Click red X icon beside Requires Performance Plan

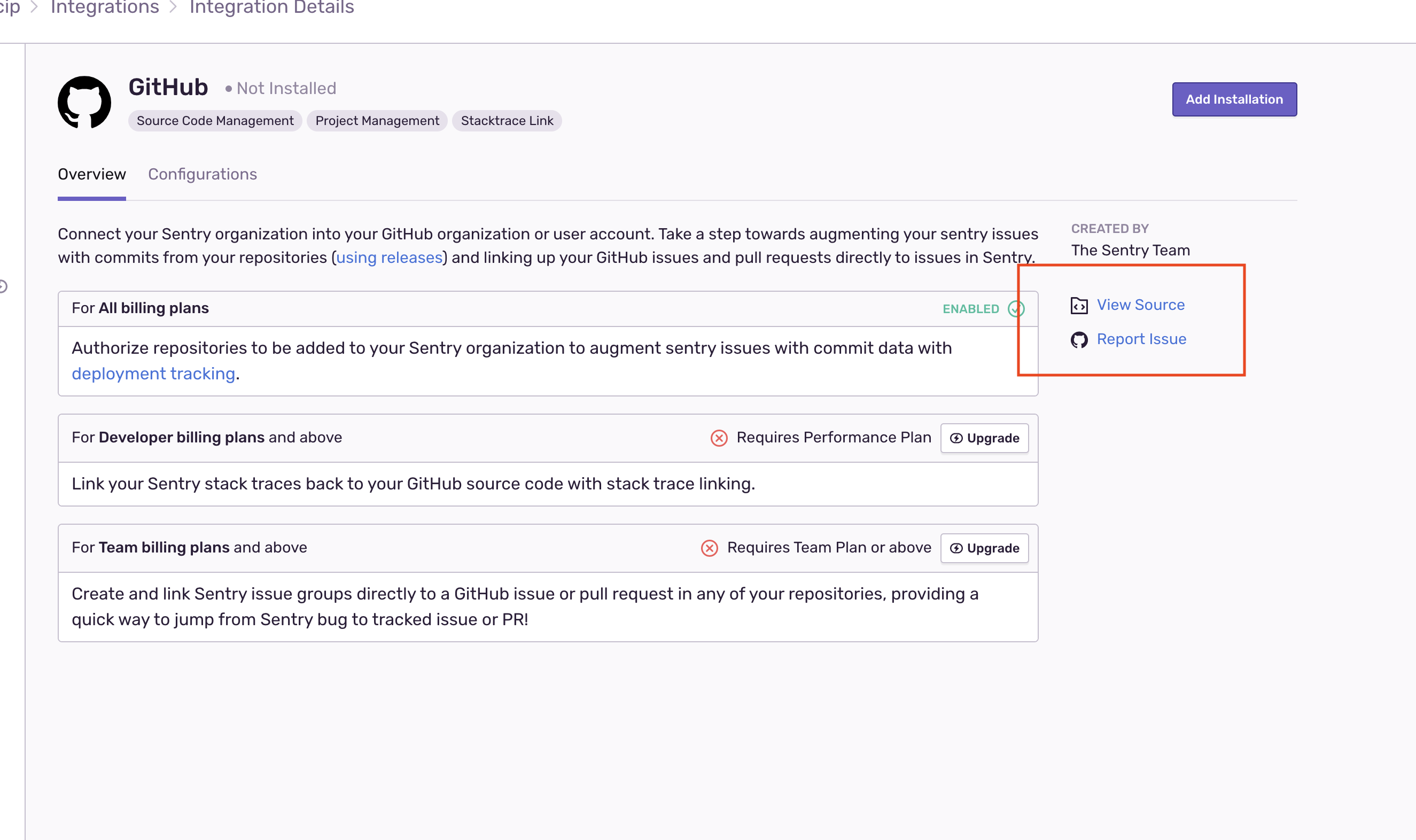click(x=719, y=438)
